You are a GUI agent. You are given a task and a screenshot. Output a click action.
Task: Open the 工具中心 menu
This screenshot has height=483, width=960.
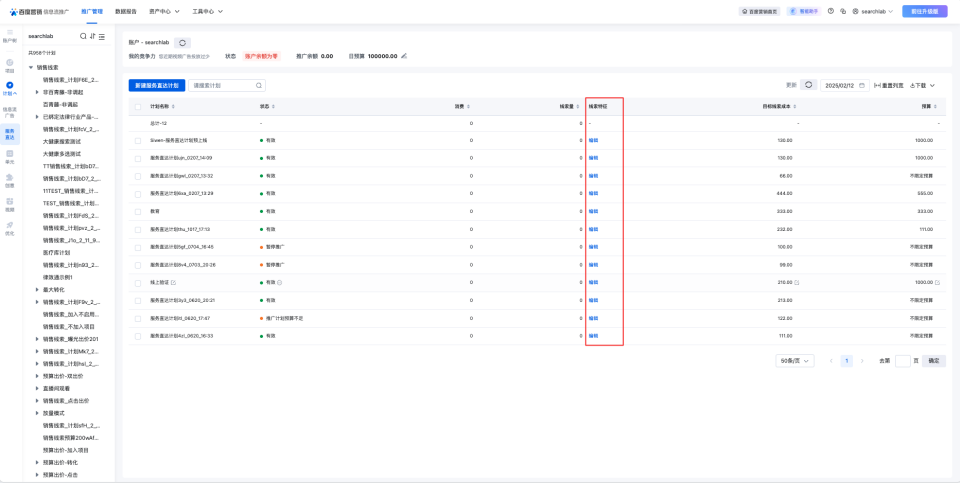(x=207, y=11)
